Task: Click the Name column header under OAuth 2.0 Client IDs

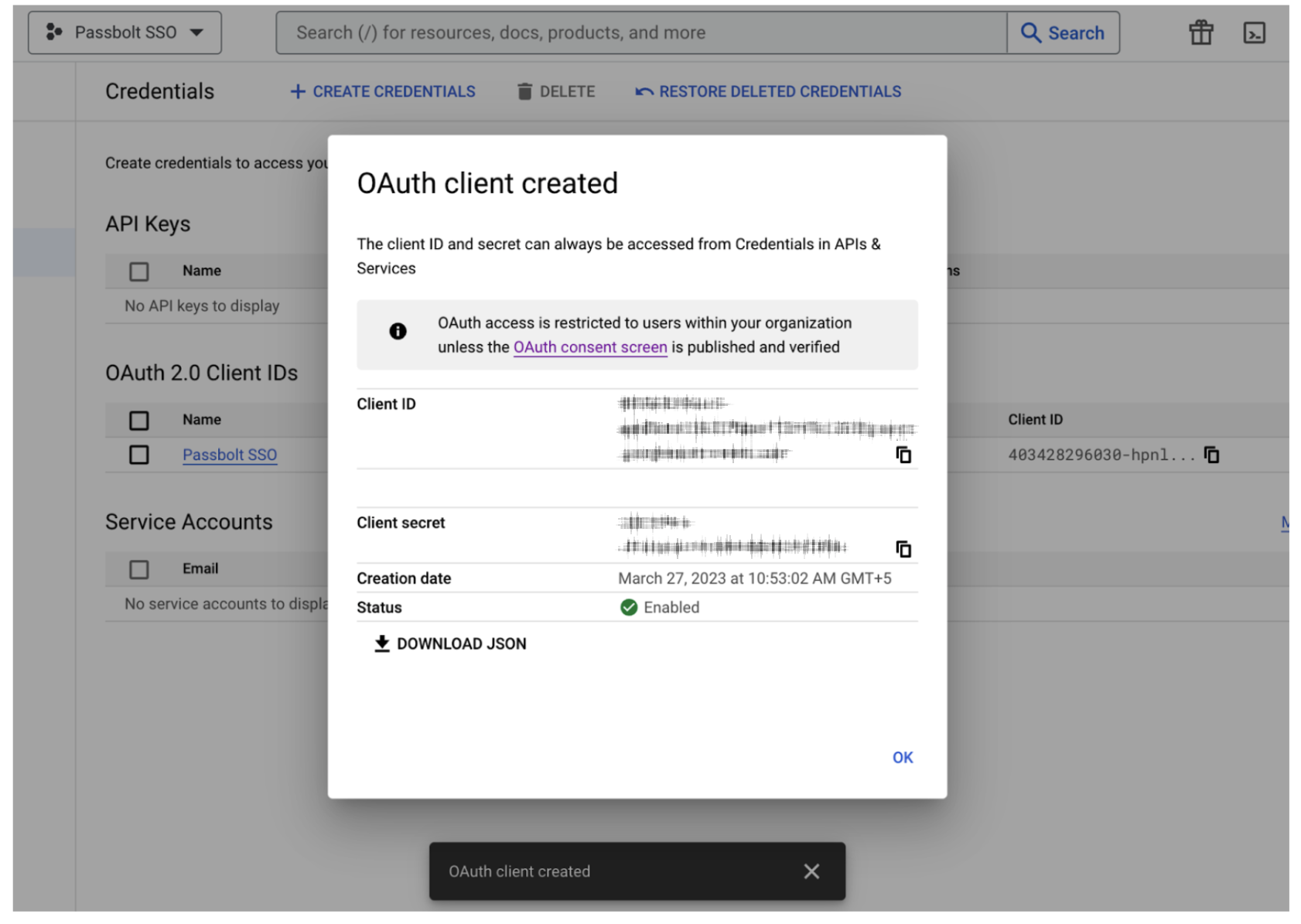Action: pos(202,419)
